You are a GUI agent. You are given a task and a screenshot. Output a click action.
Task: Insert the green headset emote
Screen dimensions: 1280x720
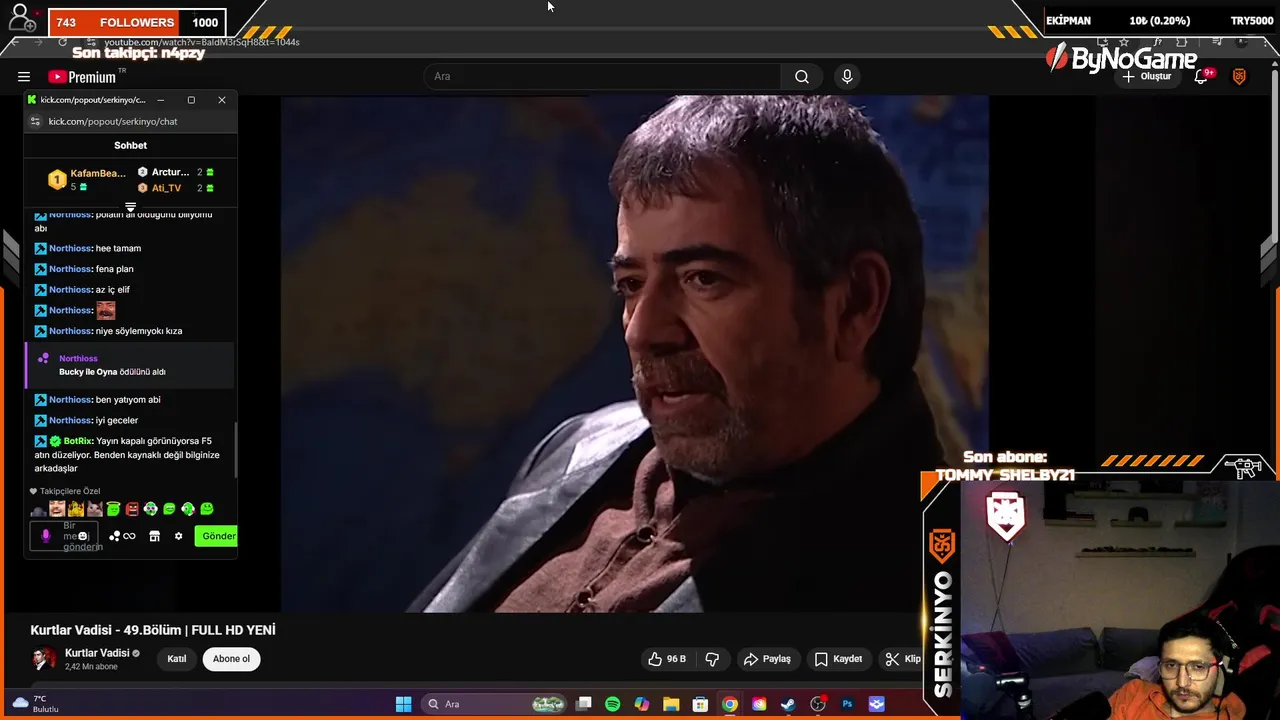pyautogui.click(x=188, y=509)
